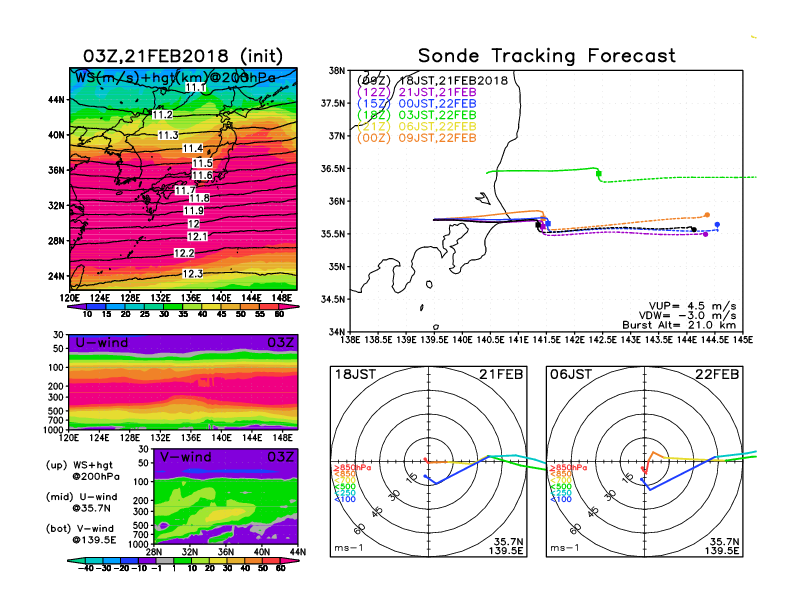
Task: Click the -40 mark on bottom color bar
Action: pyautogui.click(x=85, y=568)
